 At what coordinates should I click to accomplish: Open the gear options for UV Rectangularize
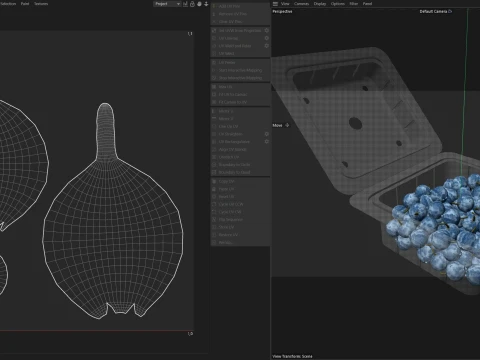(x=266, y=142)
